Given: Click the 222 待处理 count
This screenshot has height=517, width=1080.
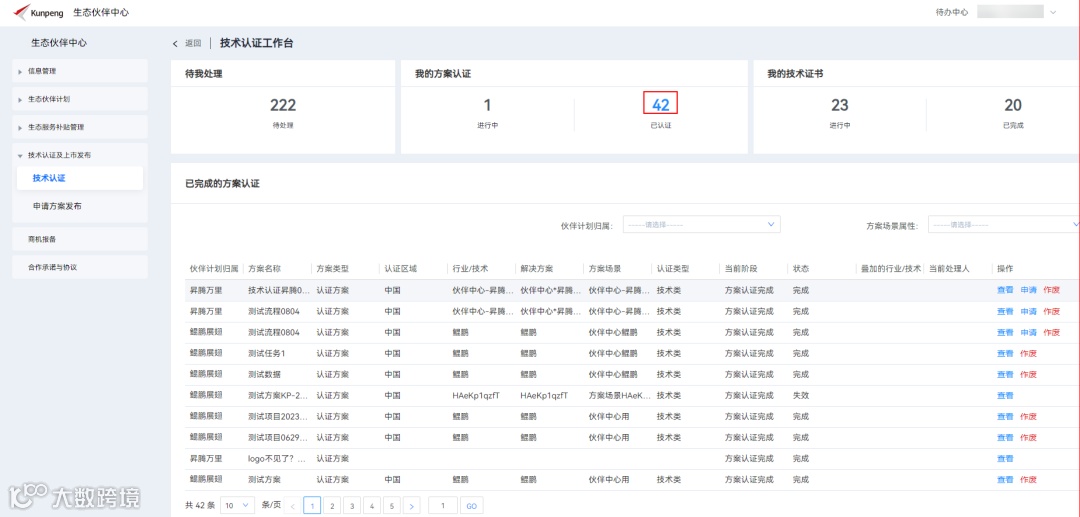Looking at the screenshot, I should pyautogui.click(x=283, y=105).
